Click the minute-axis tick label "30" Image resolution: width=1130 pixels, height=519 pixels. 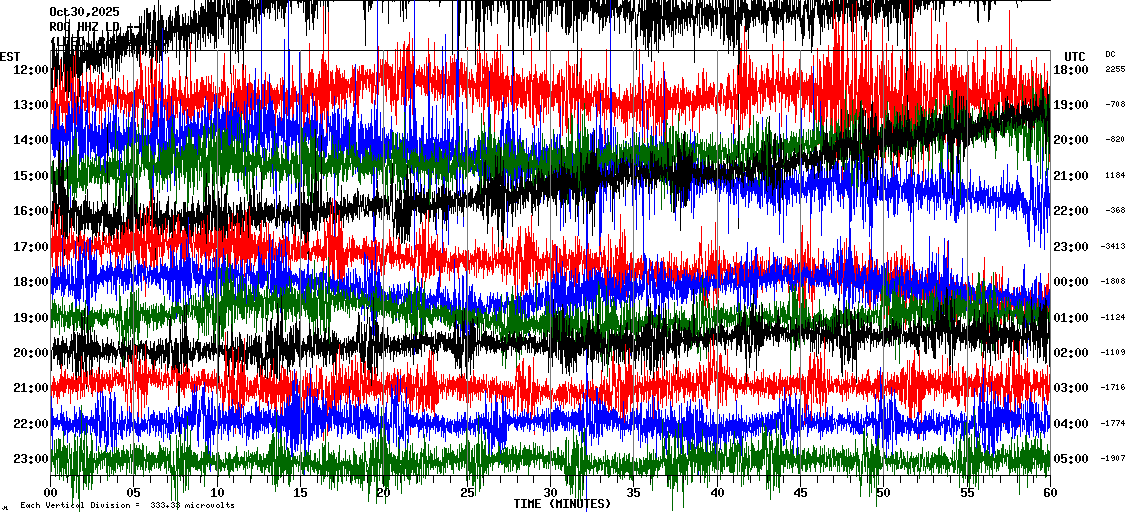click(x=551, y=493)
